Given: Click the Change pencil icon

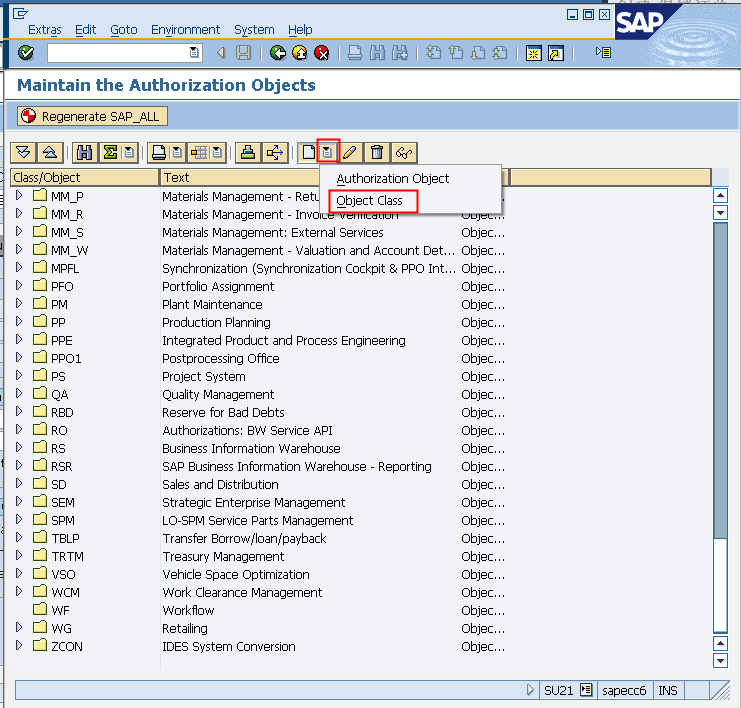Looking at the screenshot, I should pos(350,153).
